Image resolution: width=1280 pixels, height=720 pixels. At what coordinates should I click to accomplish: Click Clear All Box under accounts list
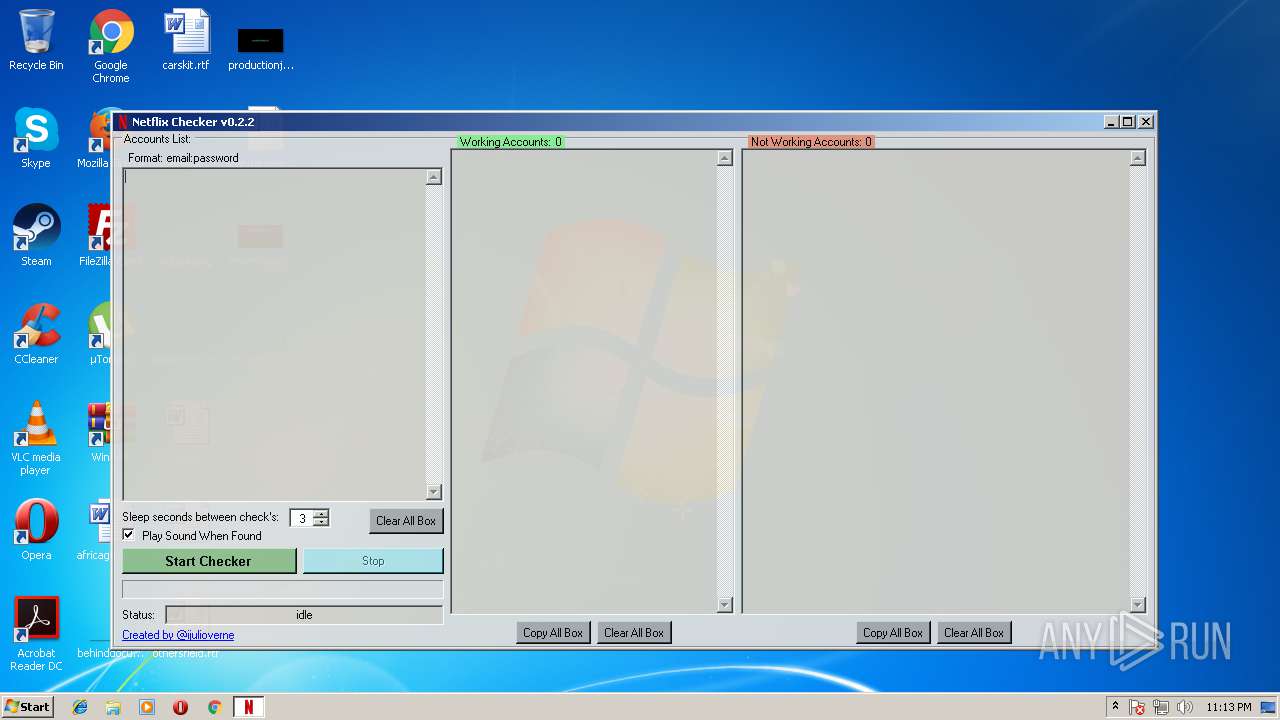[406, 521]
